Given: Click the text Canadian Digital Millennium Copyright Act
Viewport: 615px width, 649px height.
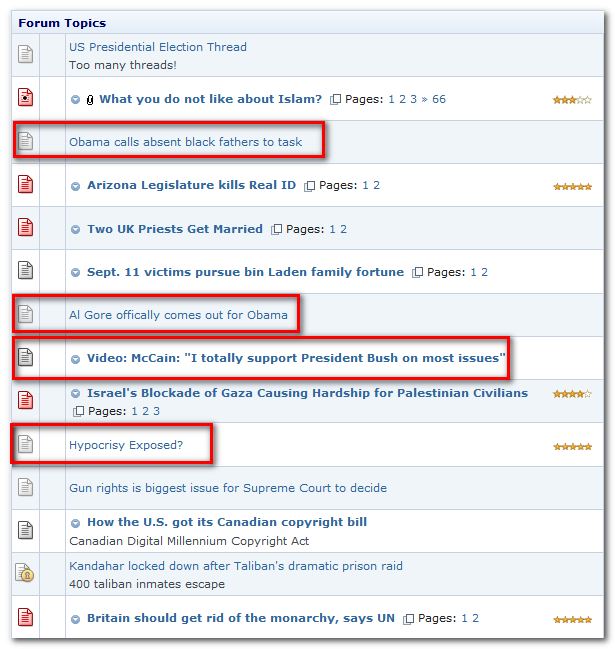Looking at the screenshot, I should 189,541.
